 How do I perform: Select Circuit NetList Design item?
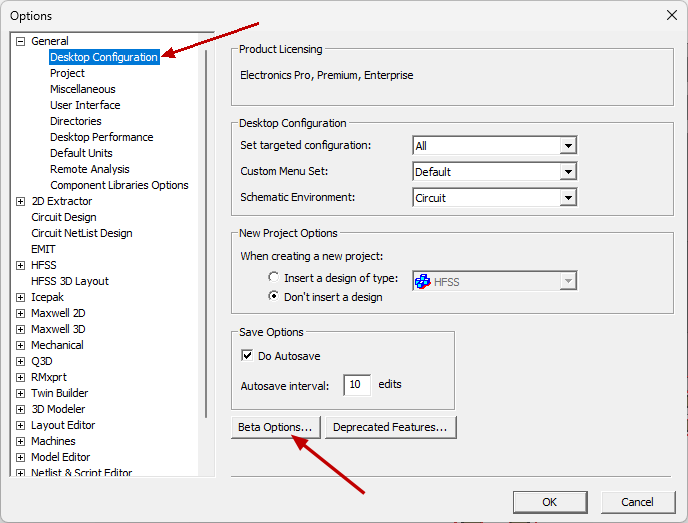pos(82,233)
